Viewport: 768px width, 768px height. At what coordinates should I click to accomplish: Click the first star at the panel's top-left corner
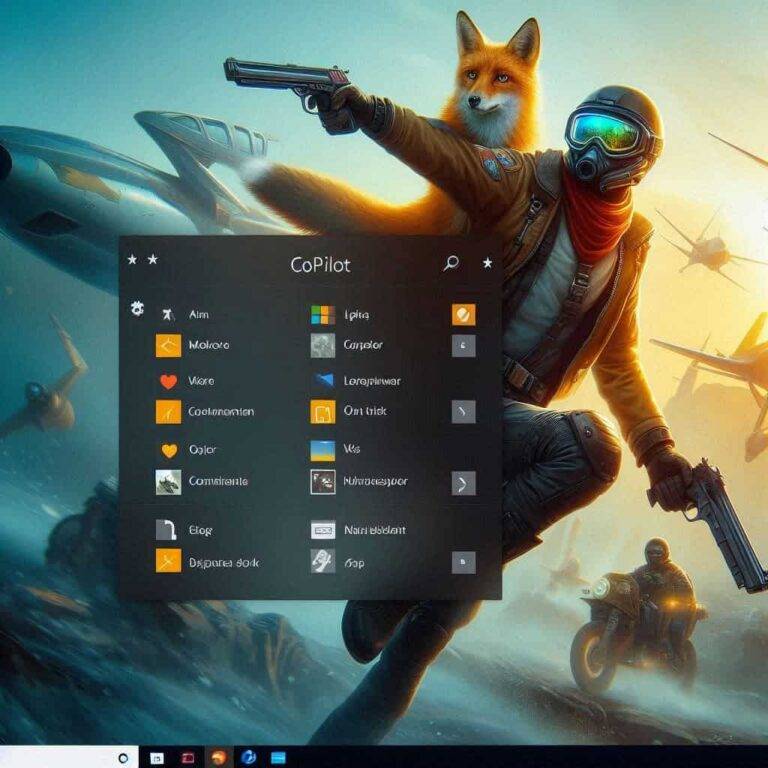tap(132, 259)
